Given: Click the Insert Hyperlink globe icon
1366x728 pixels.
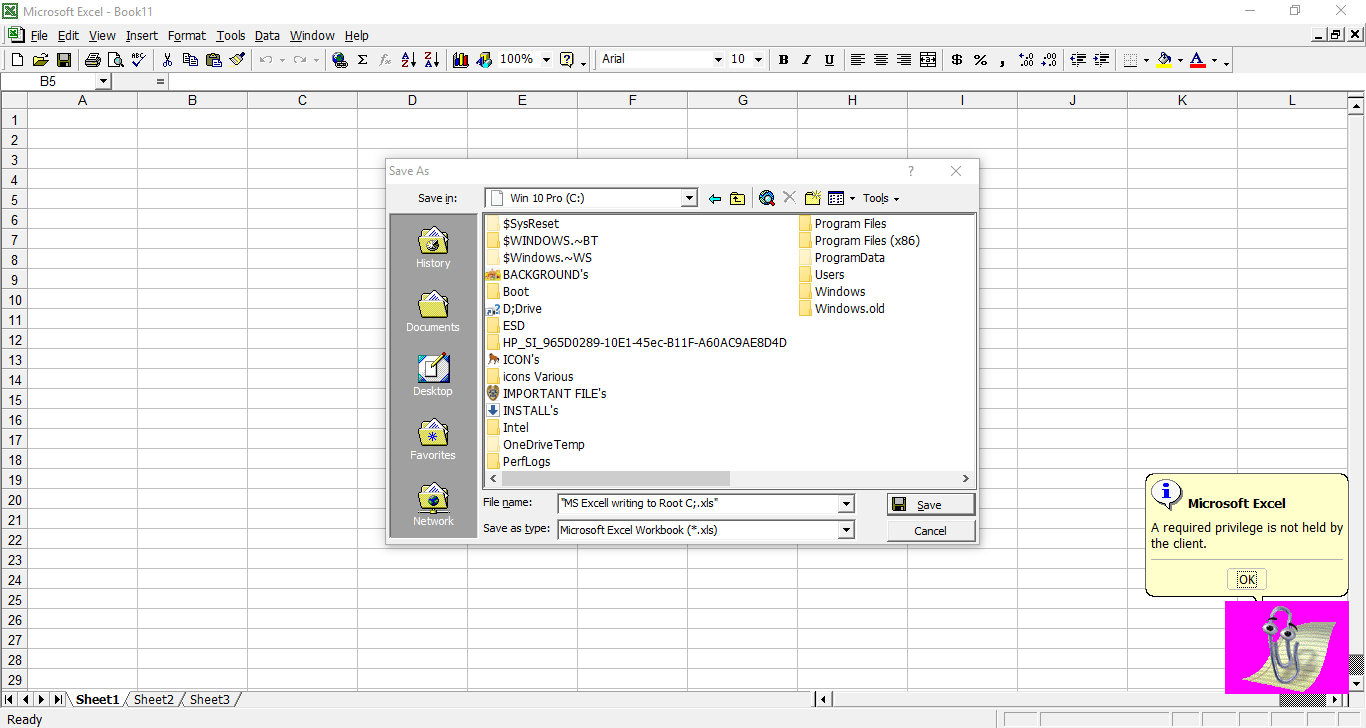Looking at the screenshot, I should pyautogui.click(x=340, y=60).
